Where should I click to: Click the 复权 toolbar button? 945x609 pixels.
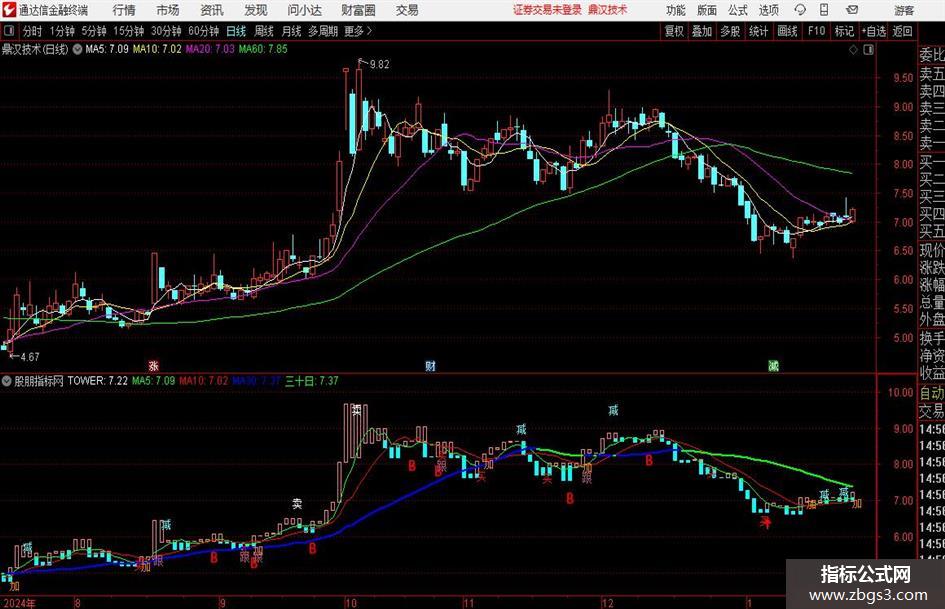(674, 31)
